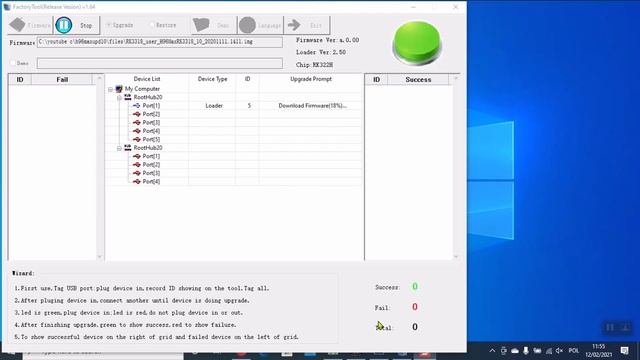The height and width of the screenshot is (360, 640).
Task: Click the Language button label
Action: pyautogui.click(x=269, y=25)
